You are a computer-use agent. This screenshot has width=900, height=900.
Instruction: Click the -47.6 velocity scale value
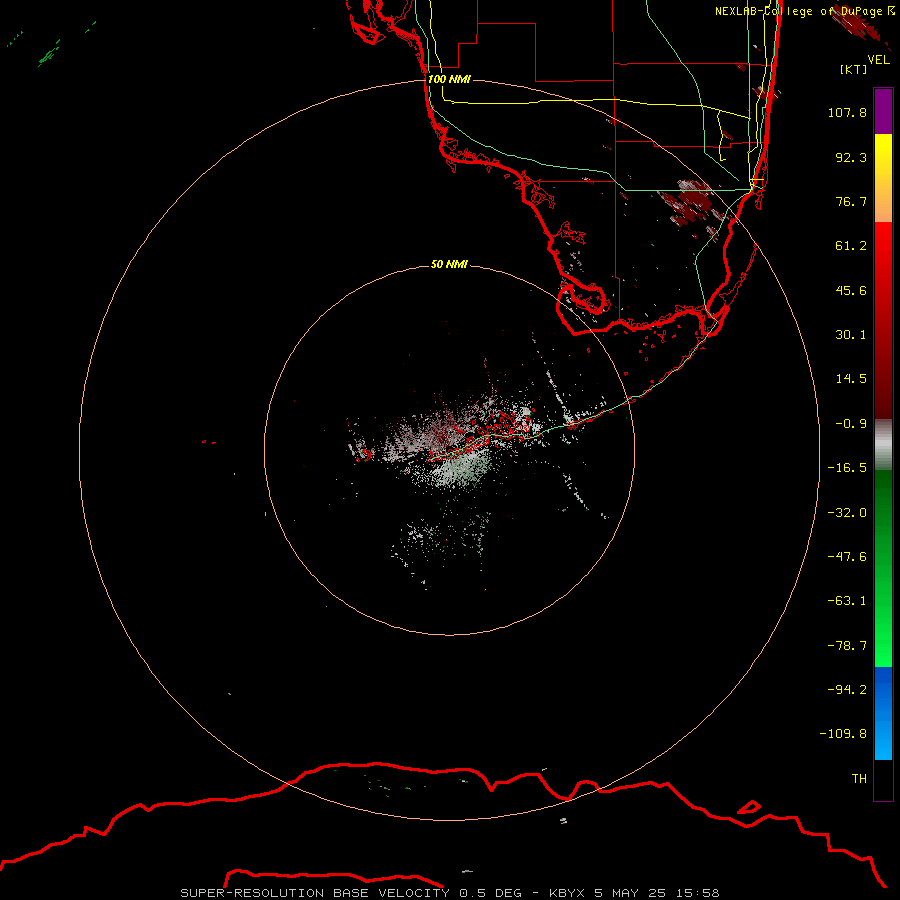(x=847, y=557)
